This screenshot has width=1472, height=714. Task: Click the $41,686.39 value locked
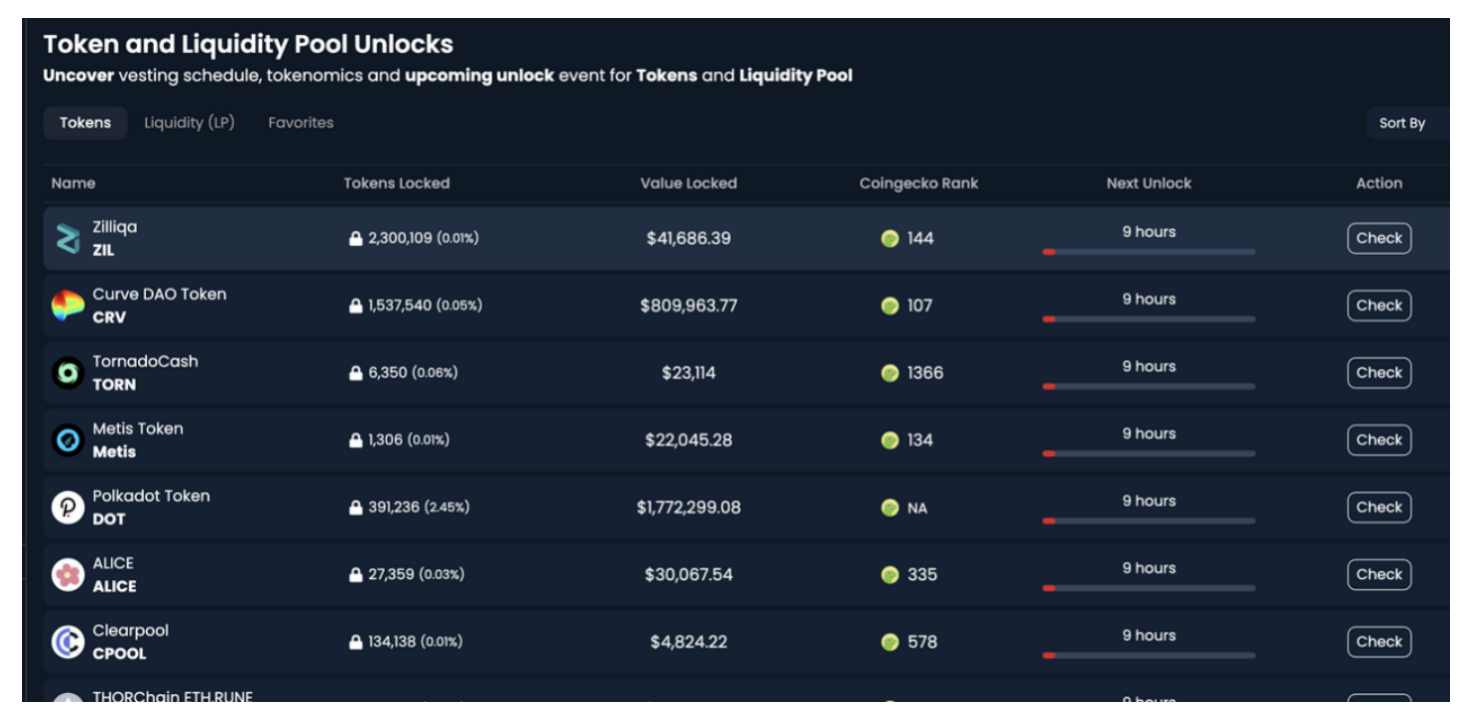(x=689, y=239)
